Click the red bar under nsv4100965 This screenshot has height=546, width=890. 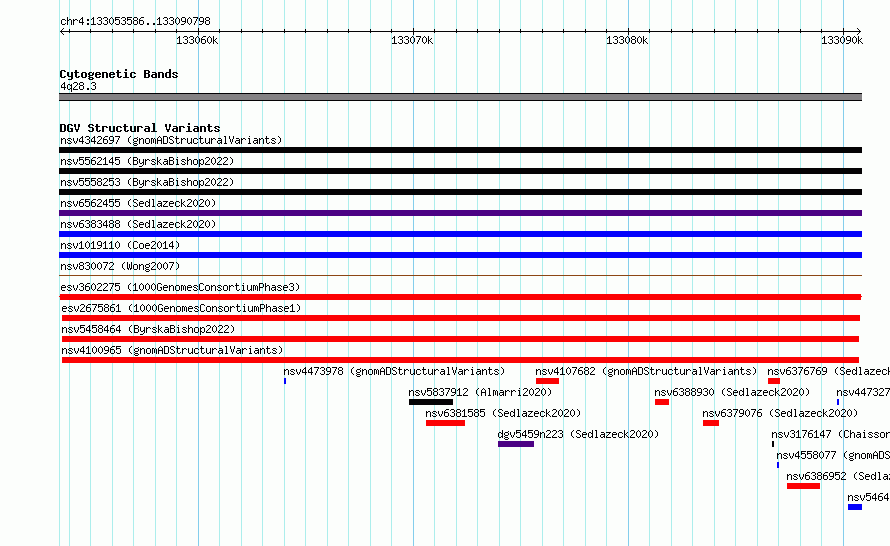pos(460,360)
